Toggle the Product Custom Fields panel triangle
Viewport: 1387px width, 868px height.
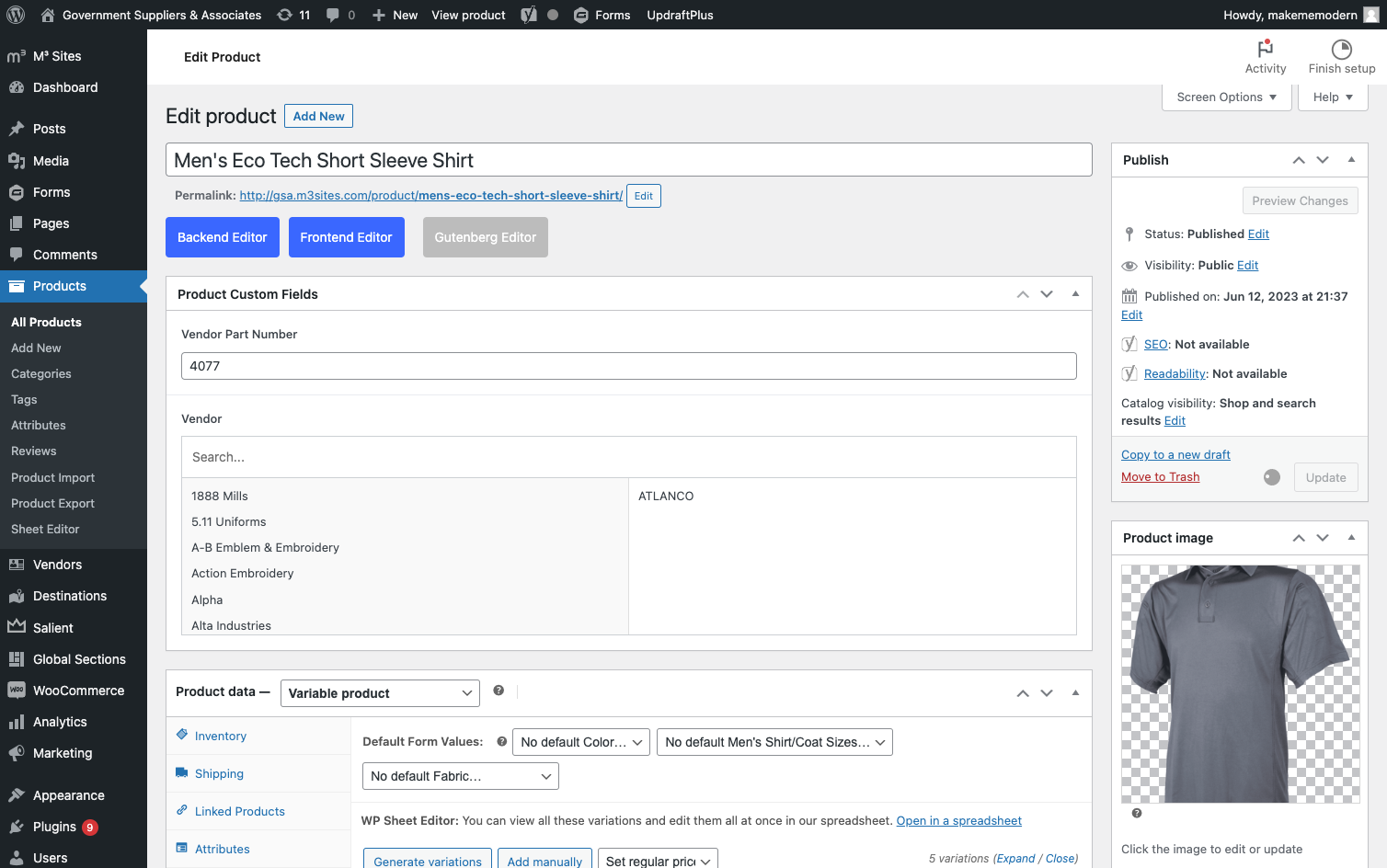pyautogui.click(x=1075, y=294)
